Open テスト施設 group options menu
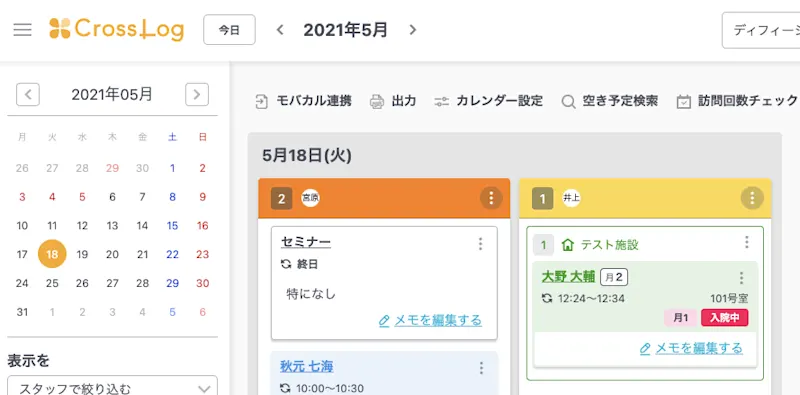Image resolution: width=800 pixels, height=395 pixels. (746, 242)
